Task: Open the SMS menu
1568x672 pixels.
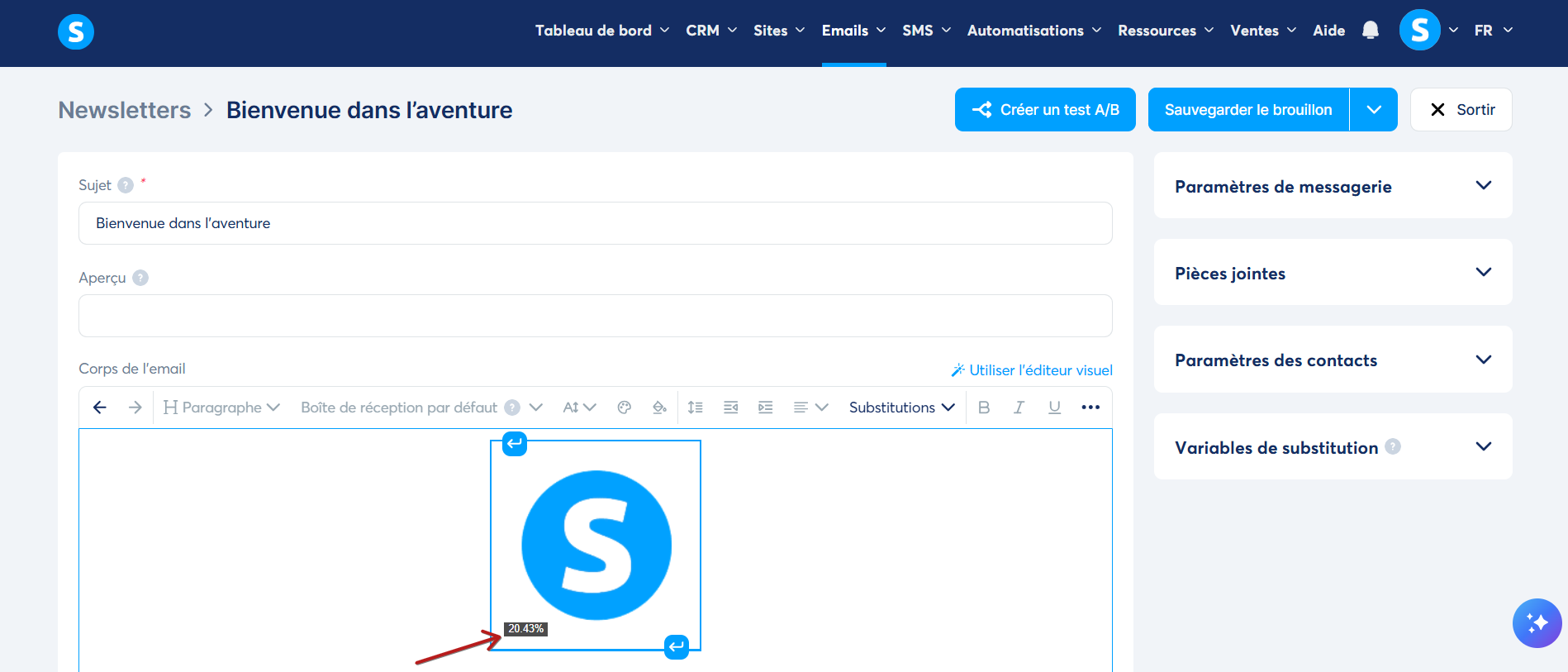Action: [927, 31]
